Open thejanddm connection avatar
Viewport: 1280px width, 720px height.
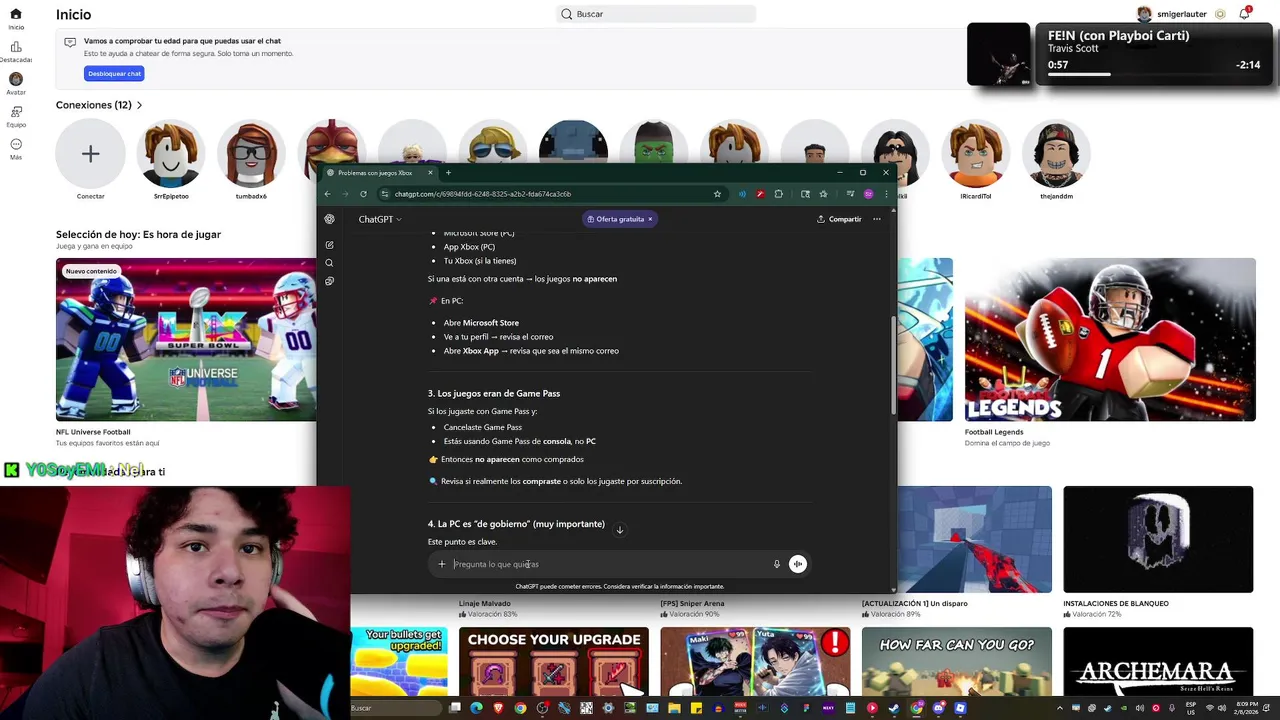click(1056, 154)
